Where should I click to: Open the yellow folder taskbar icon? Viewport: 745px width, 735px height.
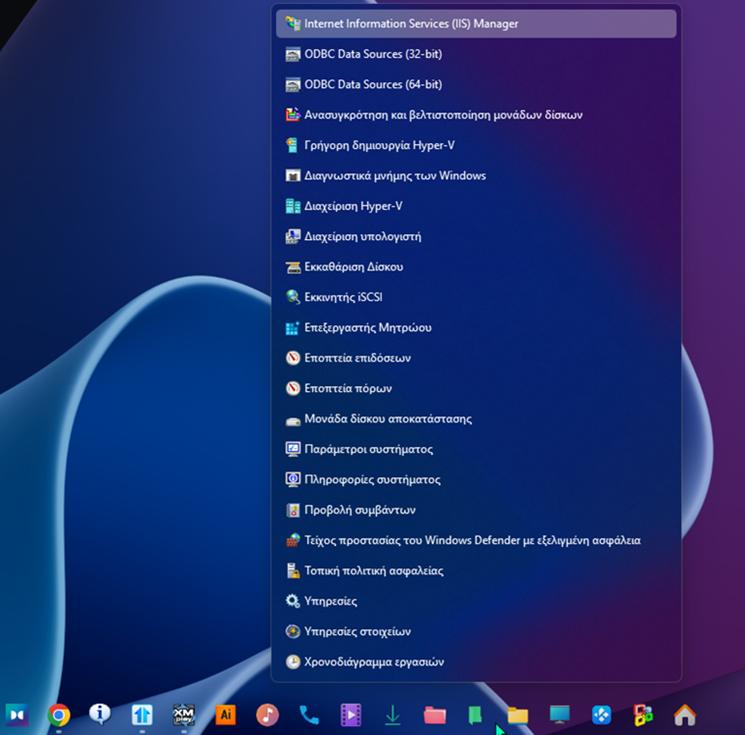coord(518,715)
